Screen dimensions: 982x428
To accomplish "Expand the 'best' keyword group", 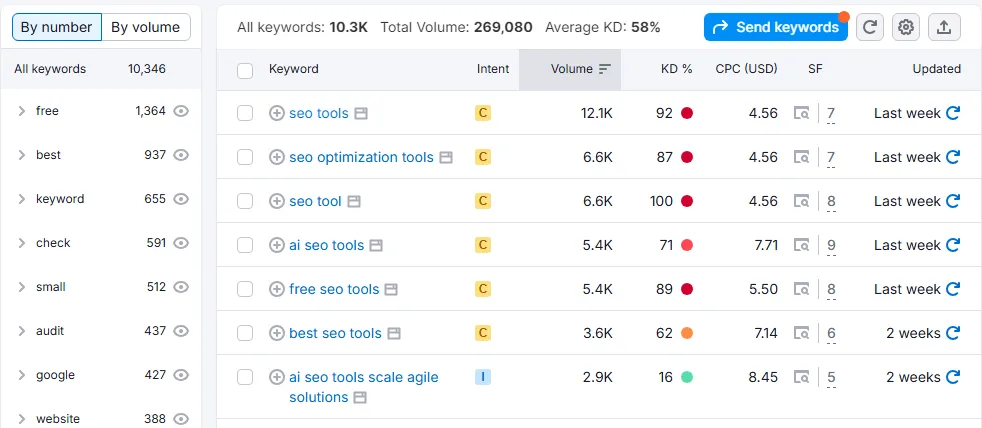I will (22, 155).
